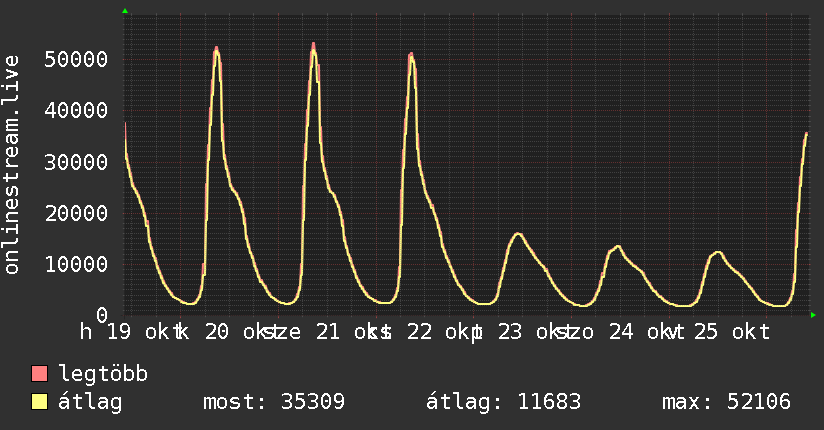This screenshot has height=430, width=824.
Task: Click the 19 okt date label
Action: pyautogui.click(x=139, y=332)
